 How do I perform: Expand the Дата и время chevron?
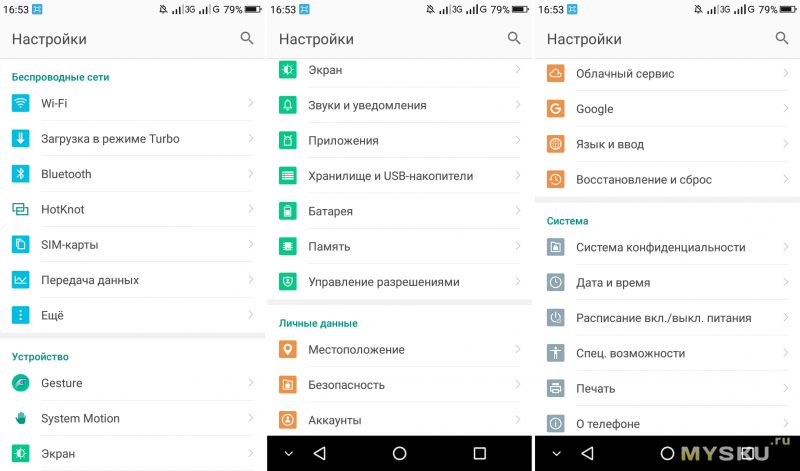click(x=786, y=282)
